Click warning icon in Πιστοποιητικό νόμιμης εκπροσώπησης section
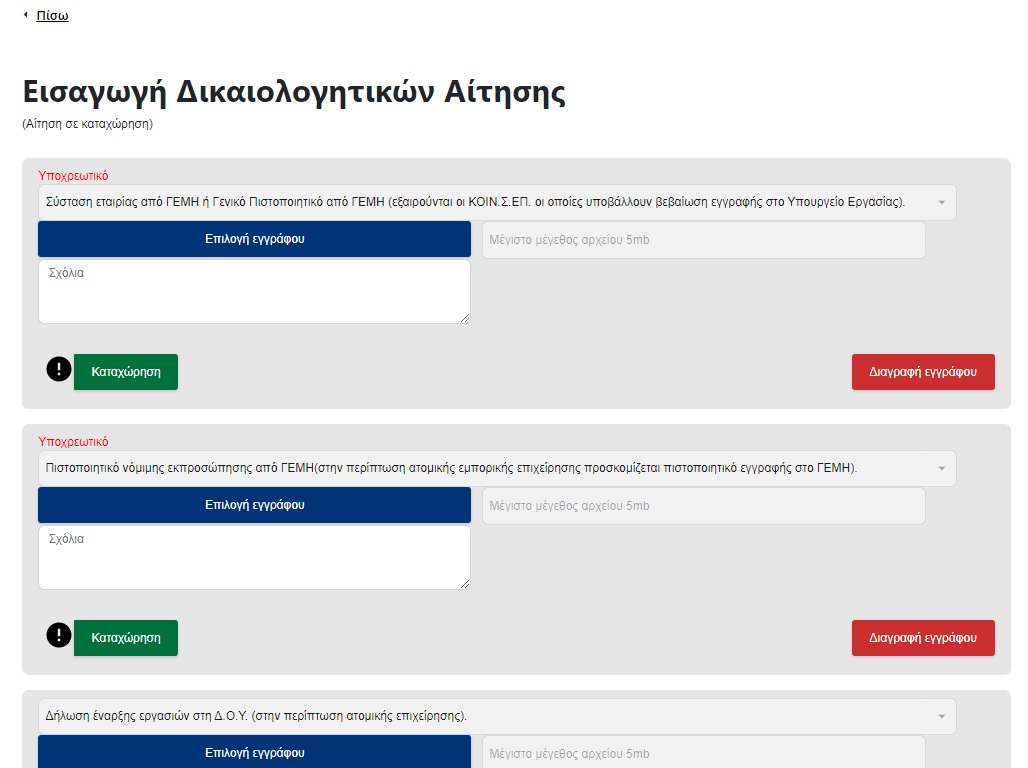This screenshot has width=1028, height=768. tap(59, 636)
